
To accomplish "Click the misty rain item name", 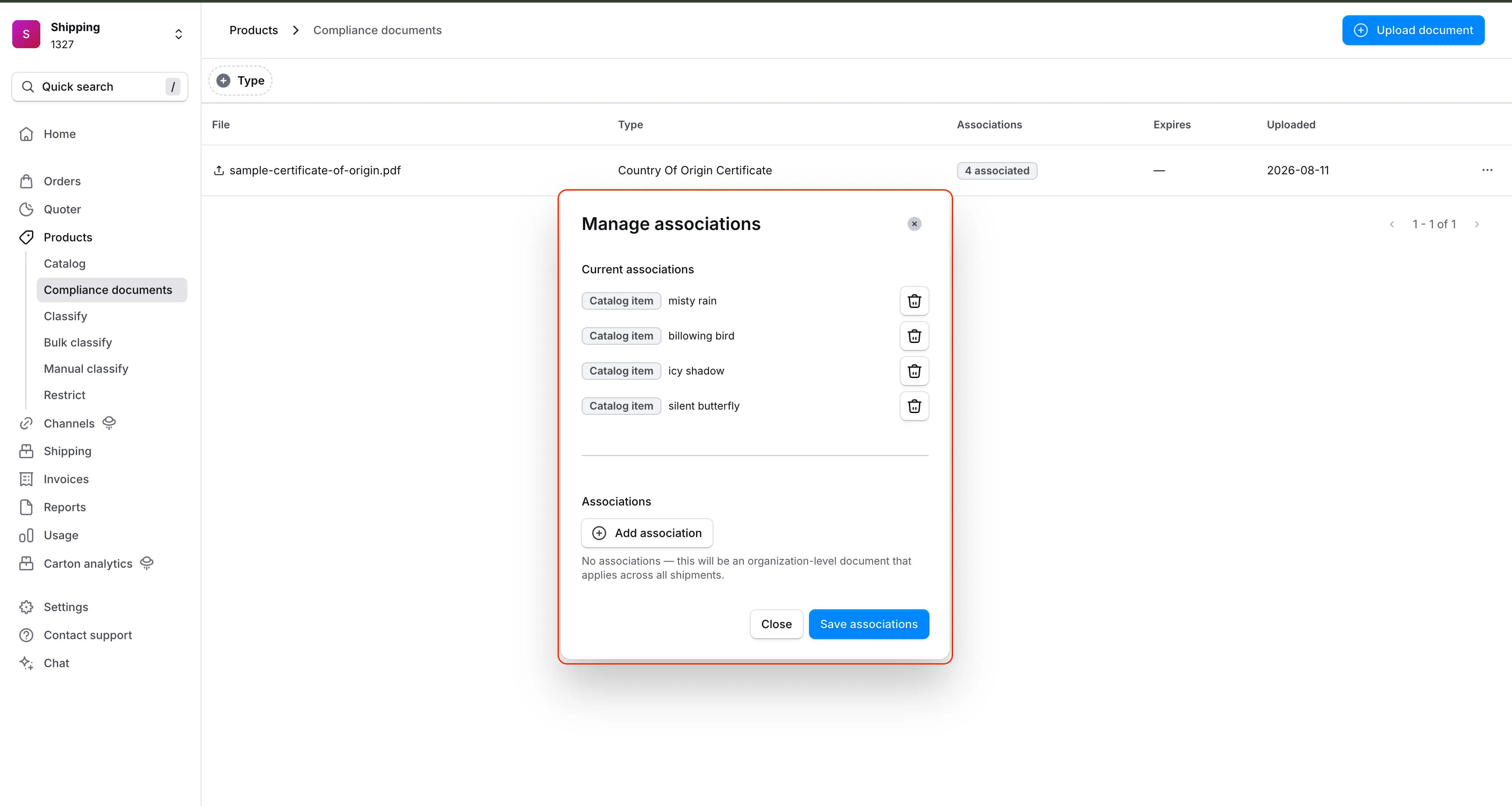I will pyautogui.click(x=692, y=300).
